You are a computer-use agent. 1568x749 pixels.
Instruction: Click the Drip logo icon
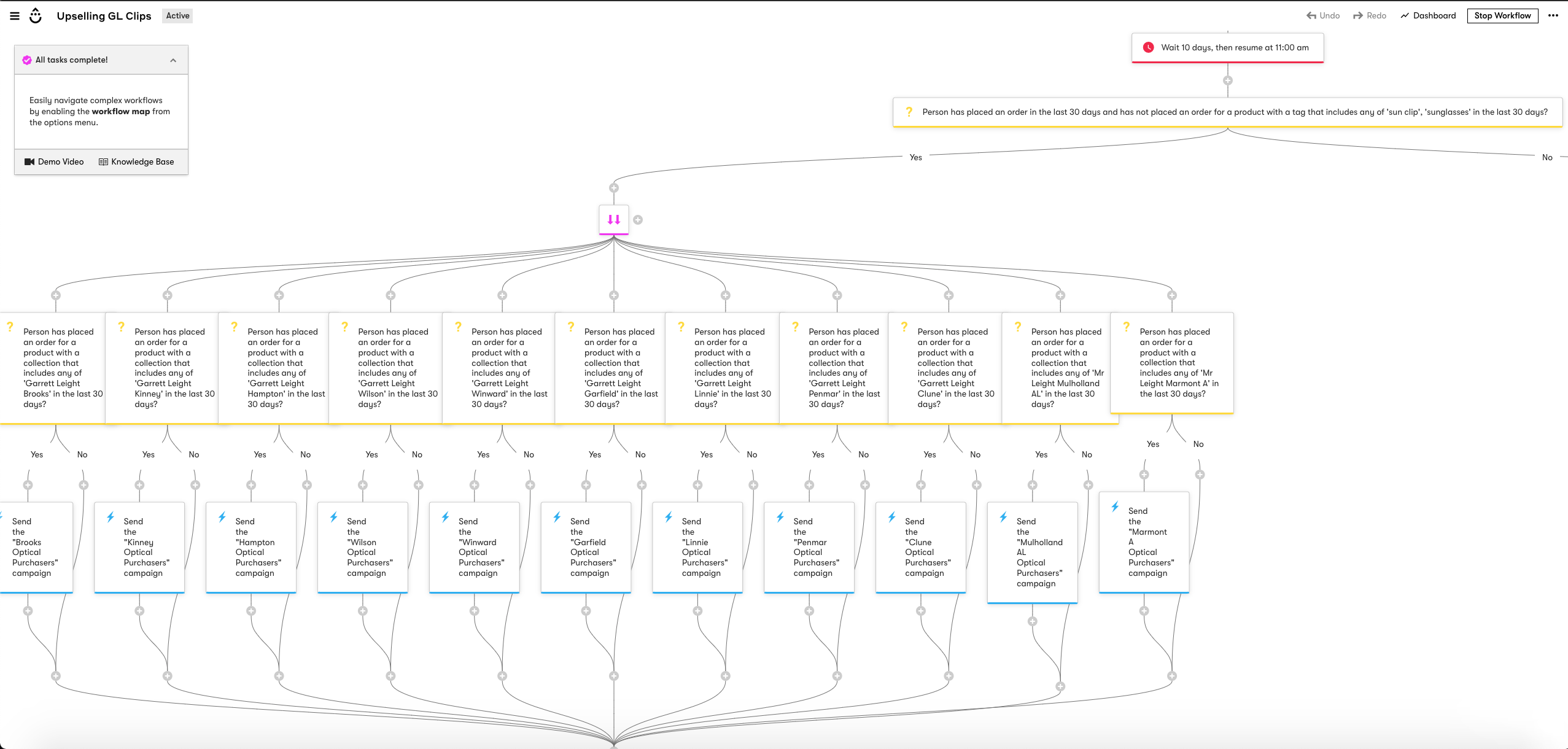point(36,16)
